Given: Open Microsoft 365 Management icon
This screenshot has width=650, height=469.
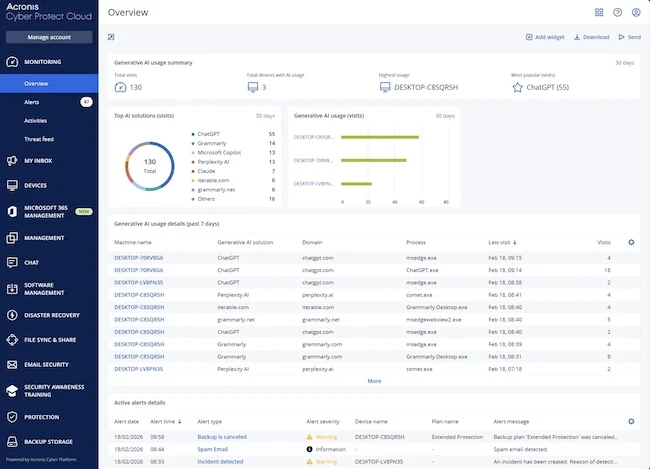Looking at the screenshot, I should pos(12,211).
